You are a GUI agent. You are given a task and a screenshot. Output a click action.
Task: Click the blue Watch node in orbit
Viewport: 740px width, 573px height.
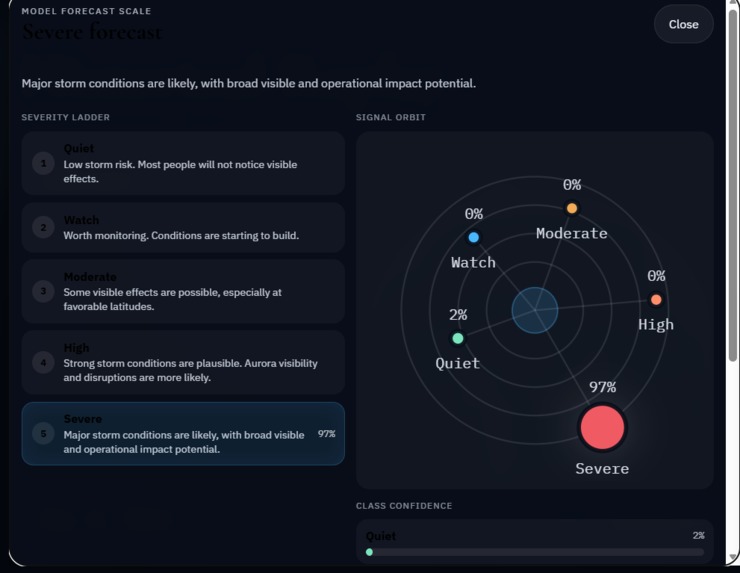tap(473, 237)
